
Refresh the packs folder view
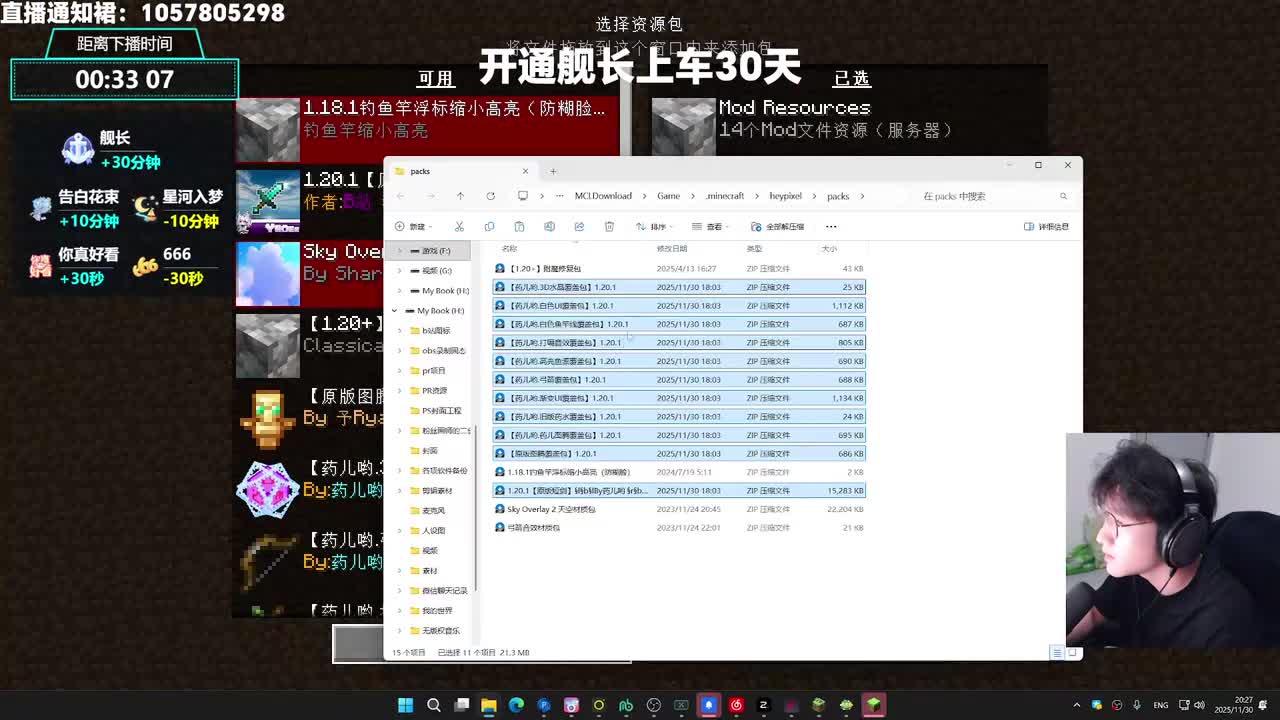[490, 196]
